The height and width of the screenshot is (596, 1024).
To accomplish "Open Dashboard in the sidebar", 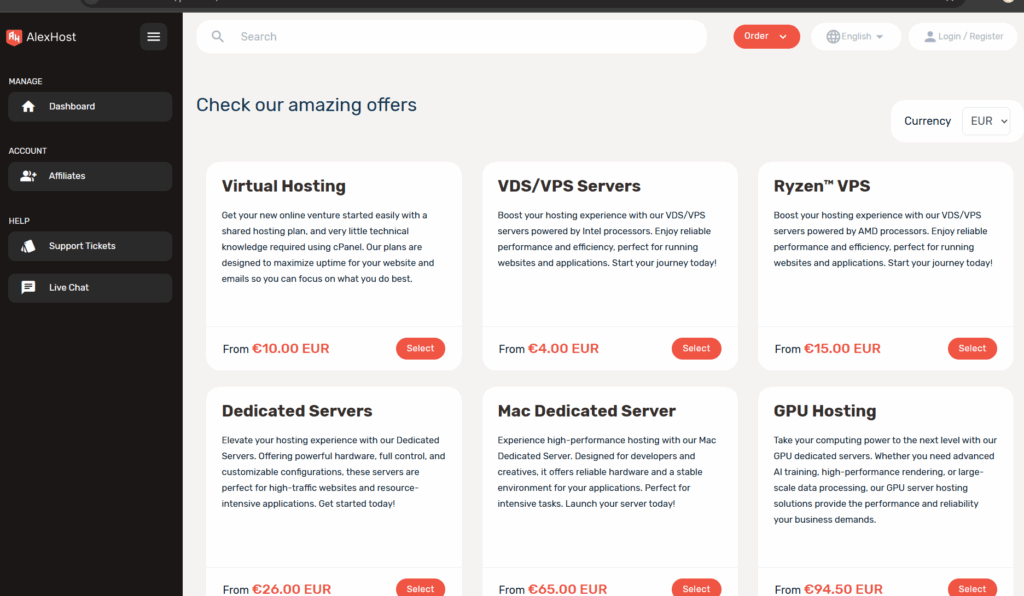I will tap(72, 107).
